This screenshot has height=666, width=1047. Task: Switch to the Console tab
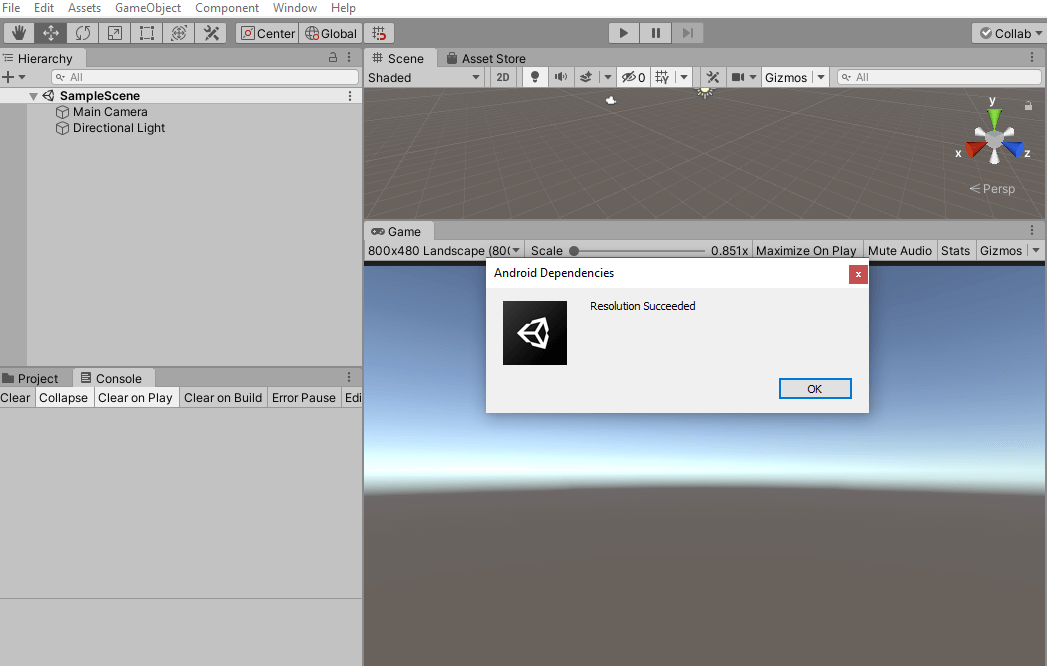pyautogui.click(x=112, y=379)
